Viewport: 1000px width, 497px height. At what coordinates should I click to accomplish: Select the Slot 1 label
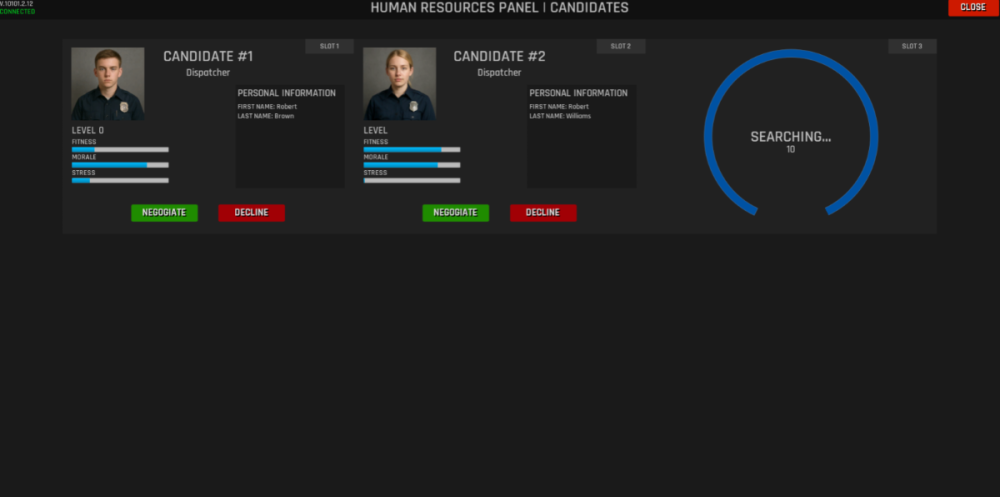tap(329, 46)
